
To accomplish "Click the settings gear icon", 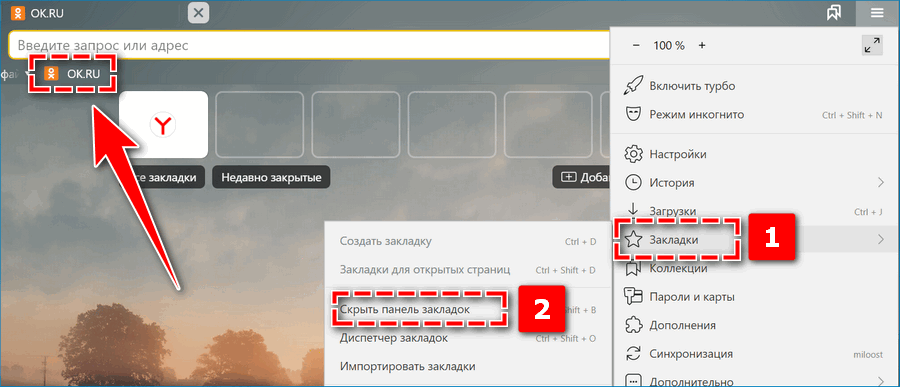I will 633,154.
